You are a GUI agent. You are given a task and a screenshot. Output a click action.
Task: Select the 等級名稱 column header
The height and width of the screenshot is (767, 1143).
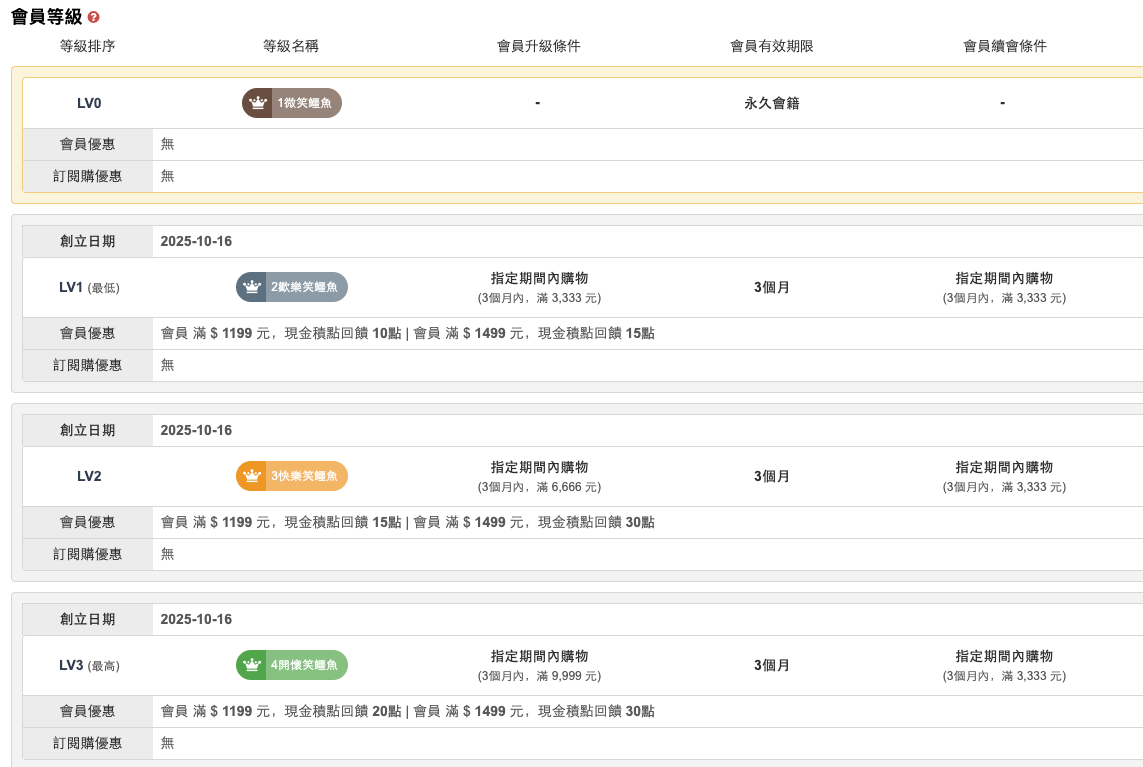291,46
